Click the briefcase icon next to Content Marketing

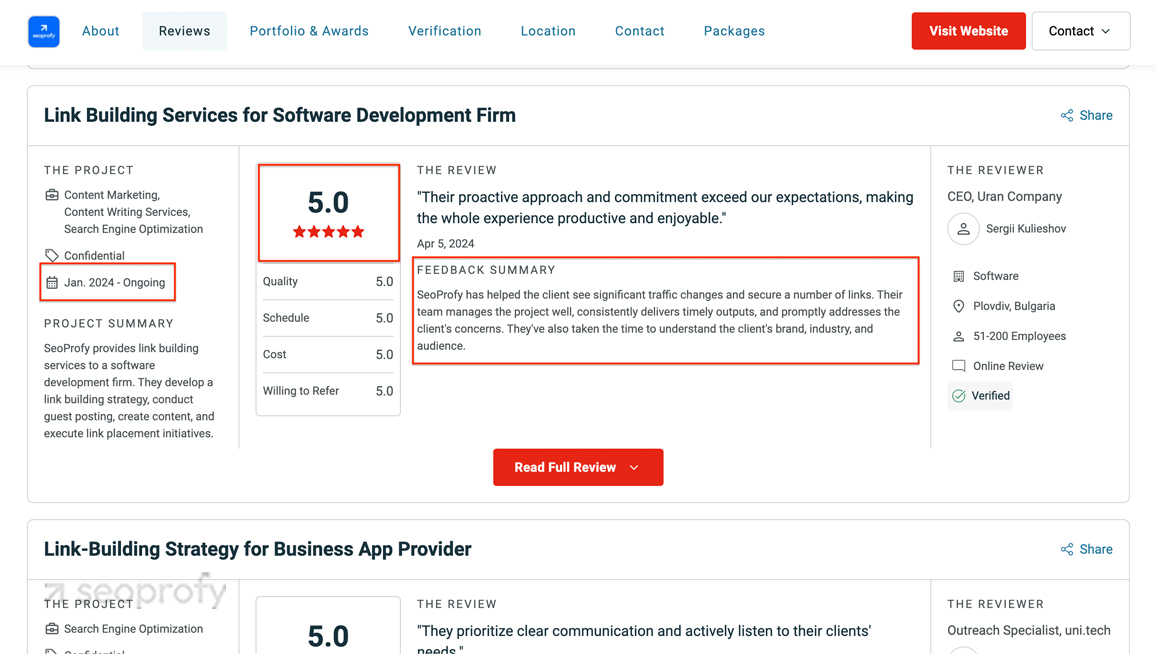pos(52,195)
